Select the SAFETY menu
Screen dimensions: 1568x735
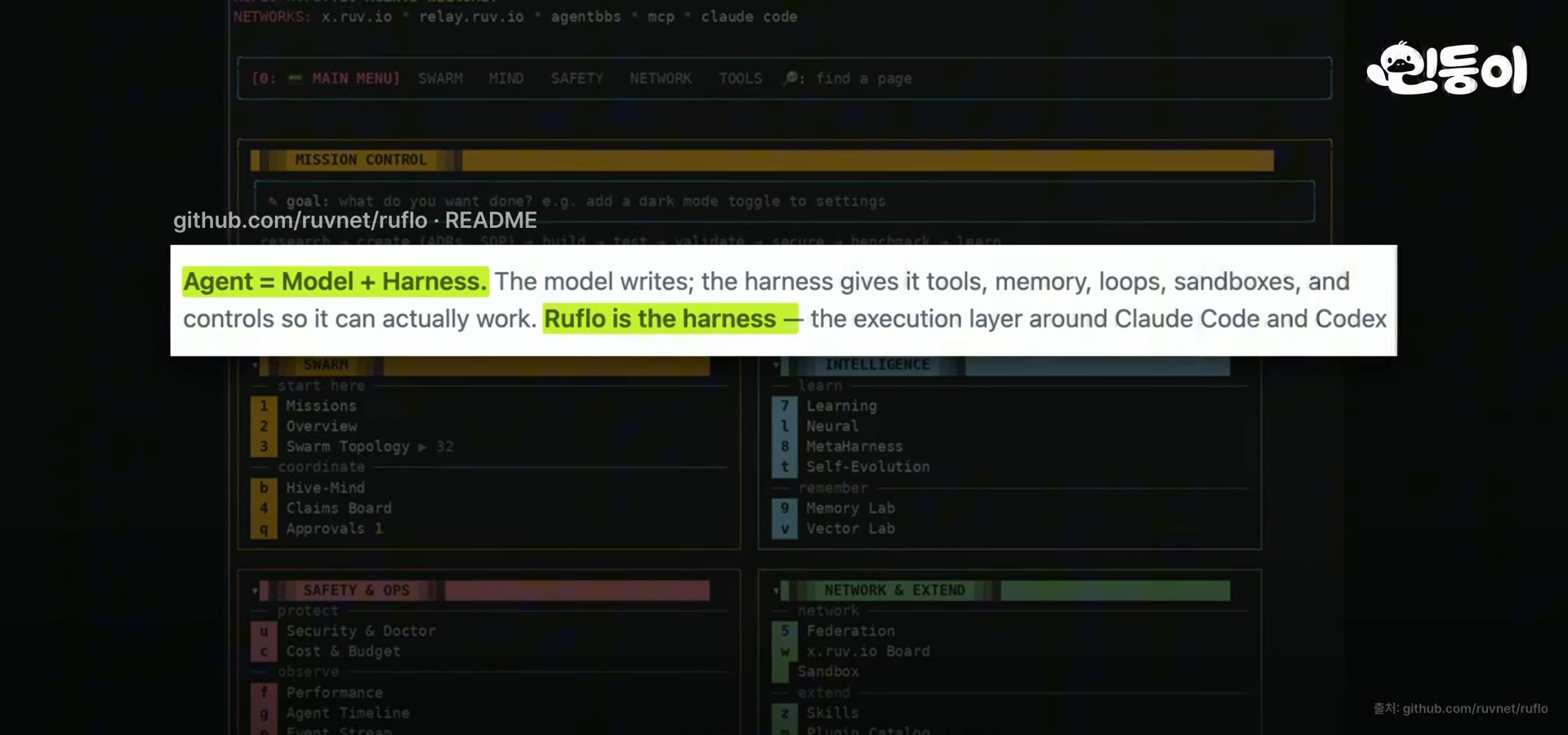coord(577,78)
